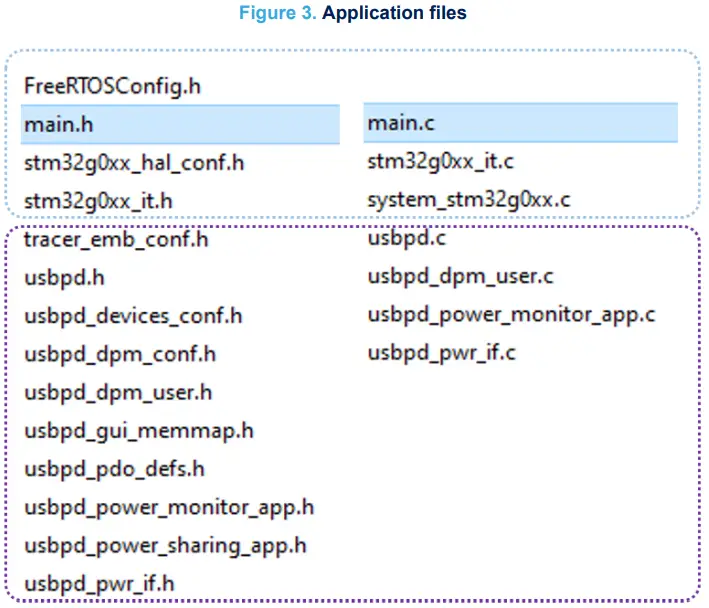
Task: Choose the tracer_emb_conf.h file
Action: 117,239
